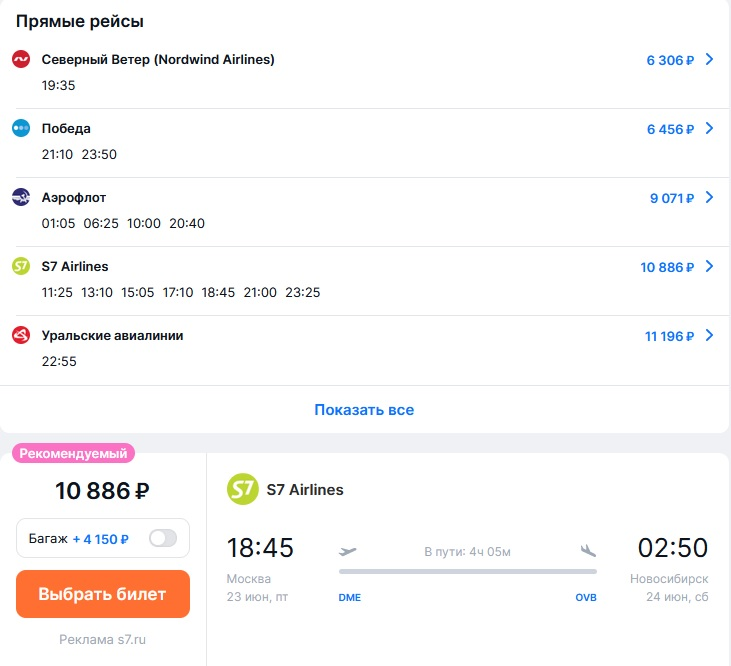The height and width of the screenshot is (666, 731).
Task: Click the Рекомендуемый pink badge
Action: (x=73, y=453)
